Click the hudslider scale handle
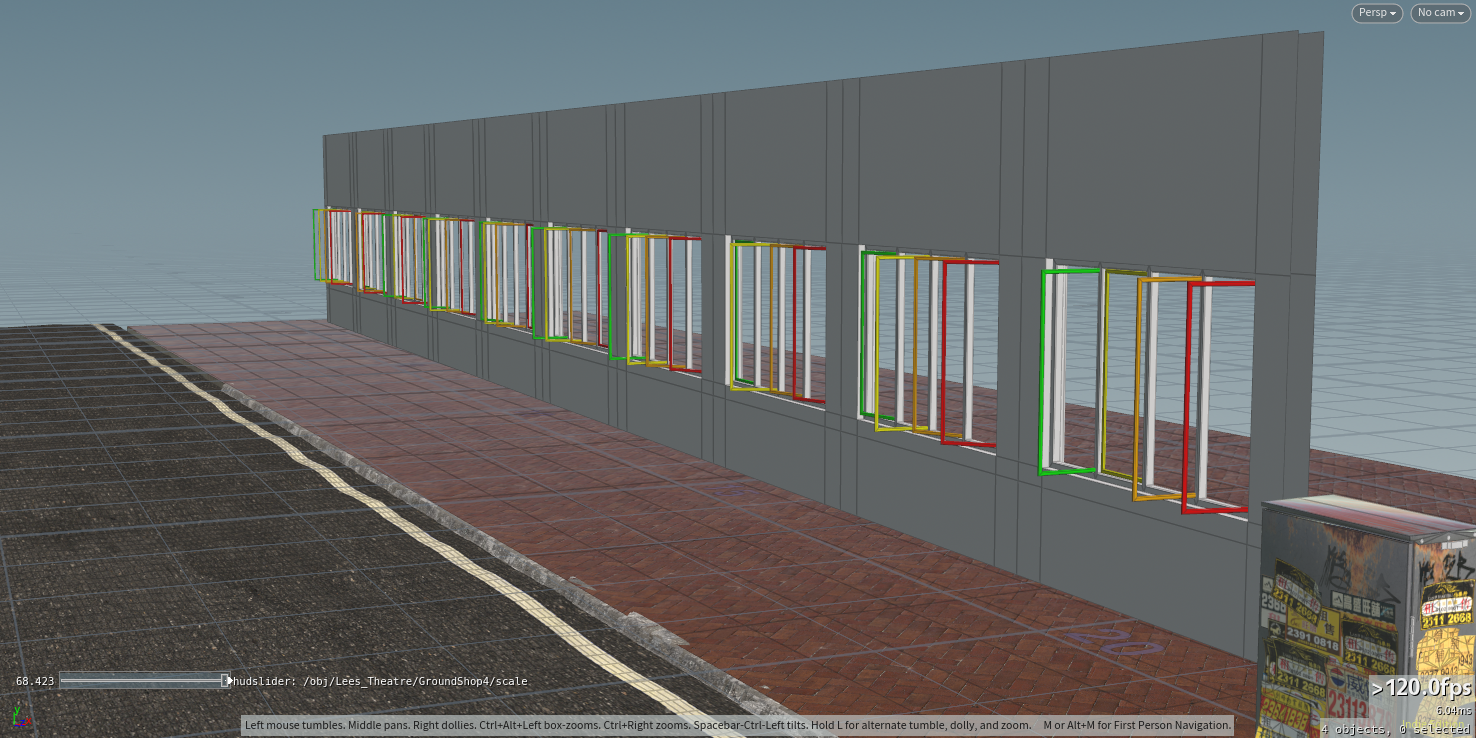 (x=225, y=681)
